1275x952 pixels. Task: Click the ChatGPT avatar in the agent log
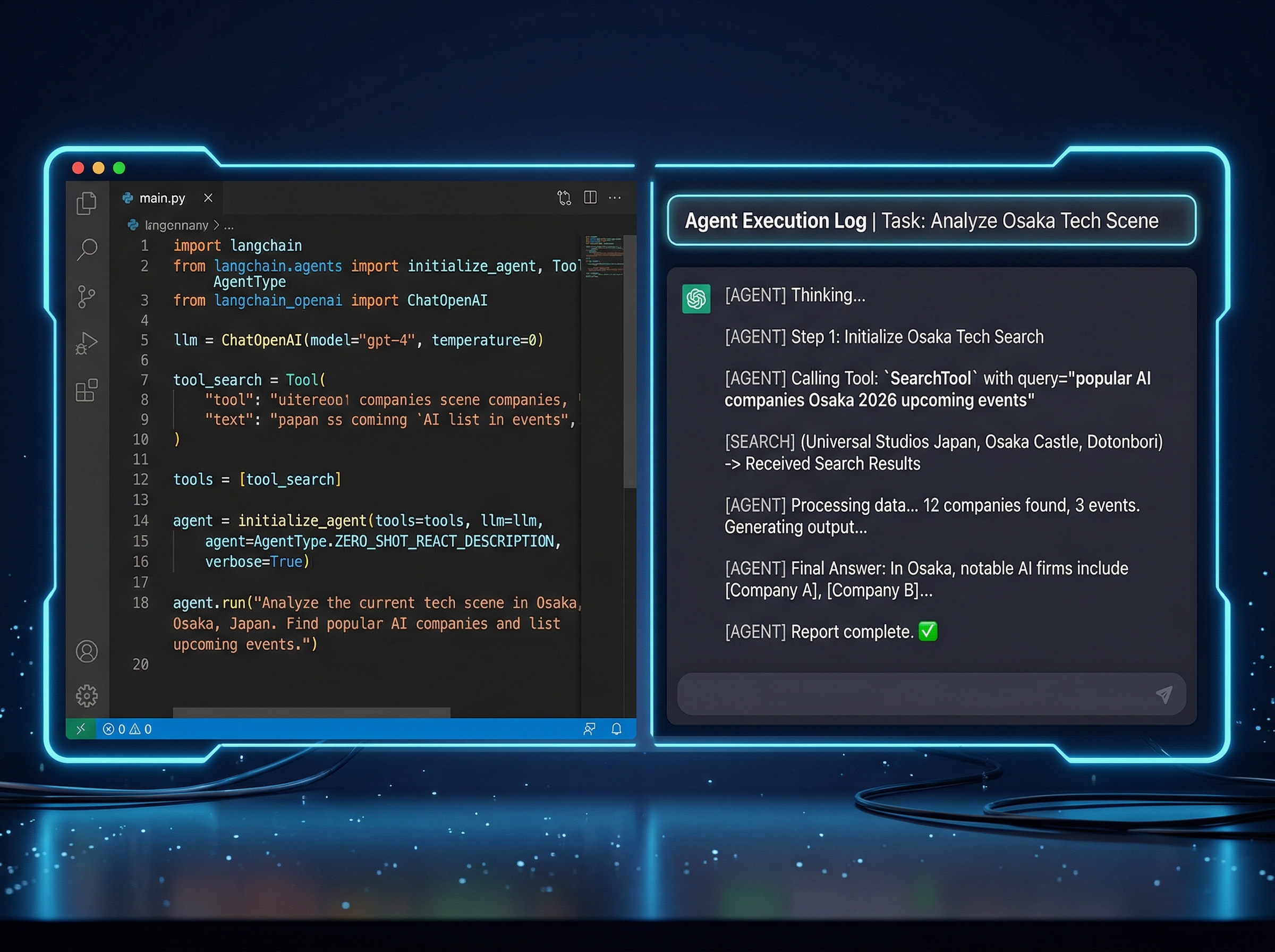(696, 299)
